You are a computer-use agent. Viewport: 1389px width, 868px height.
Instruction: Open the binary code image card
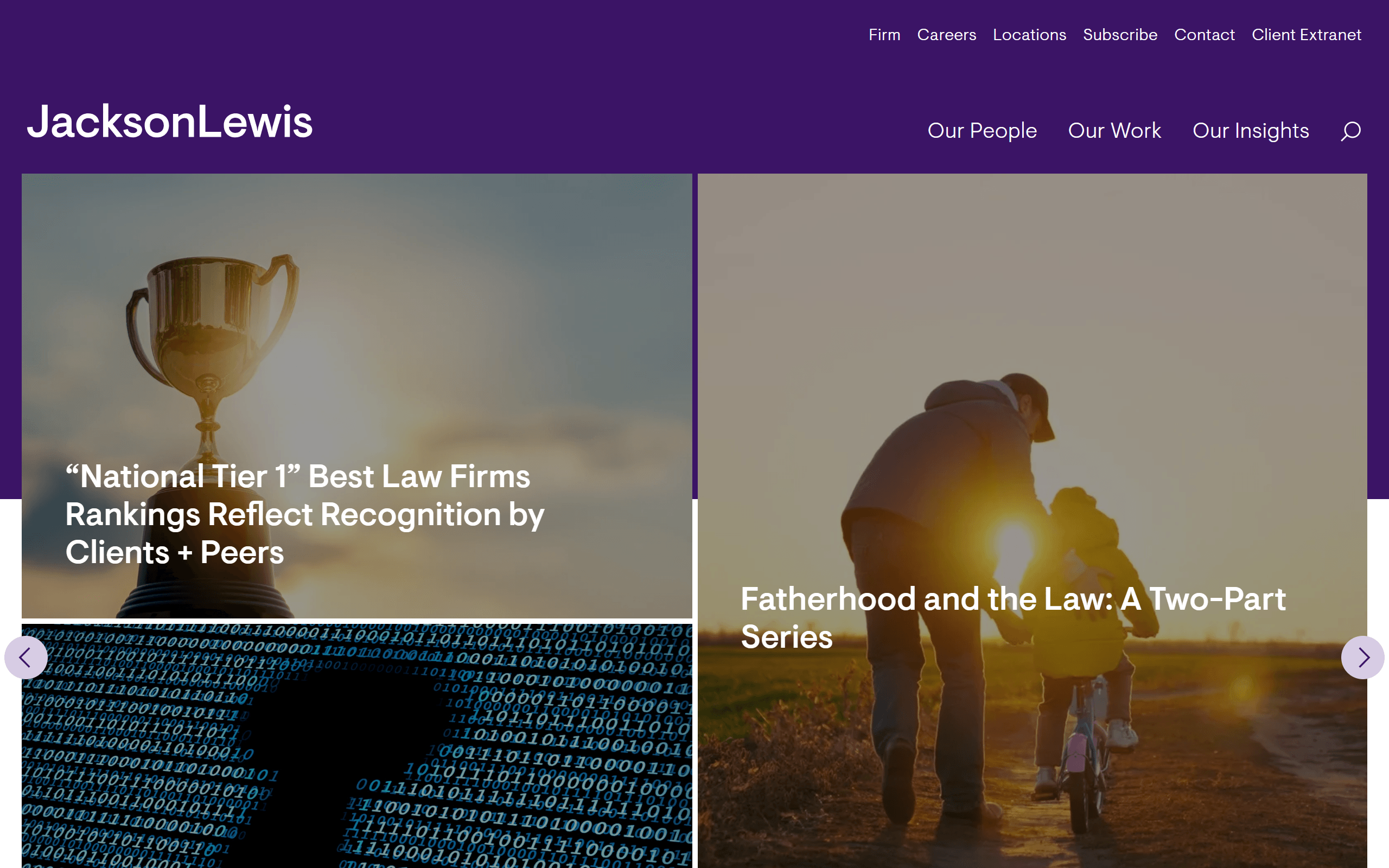tap(357, 746)
